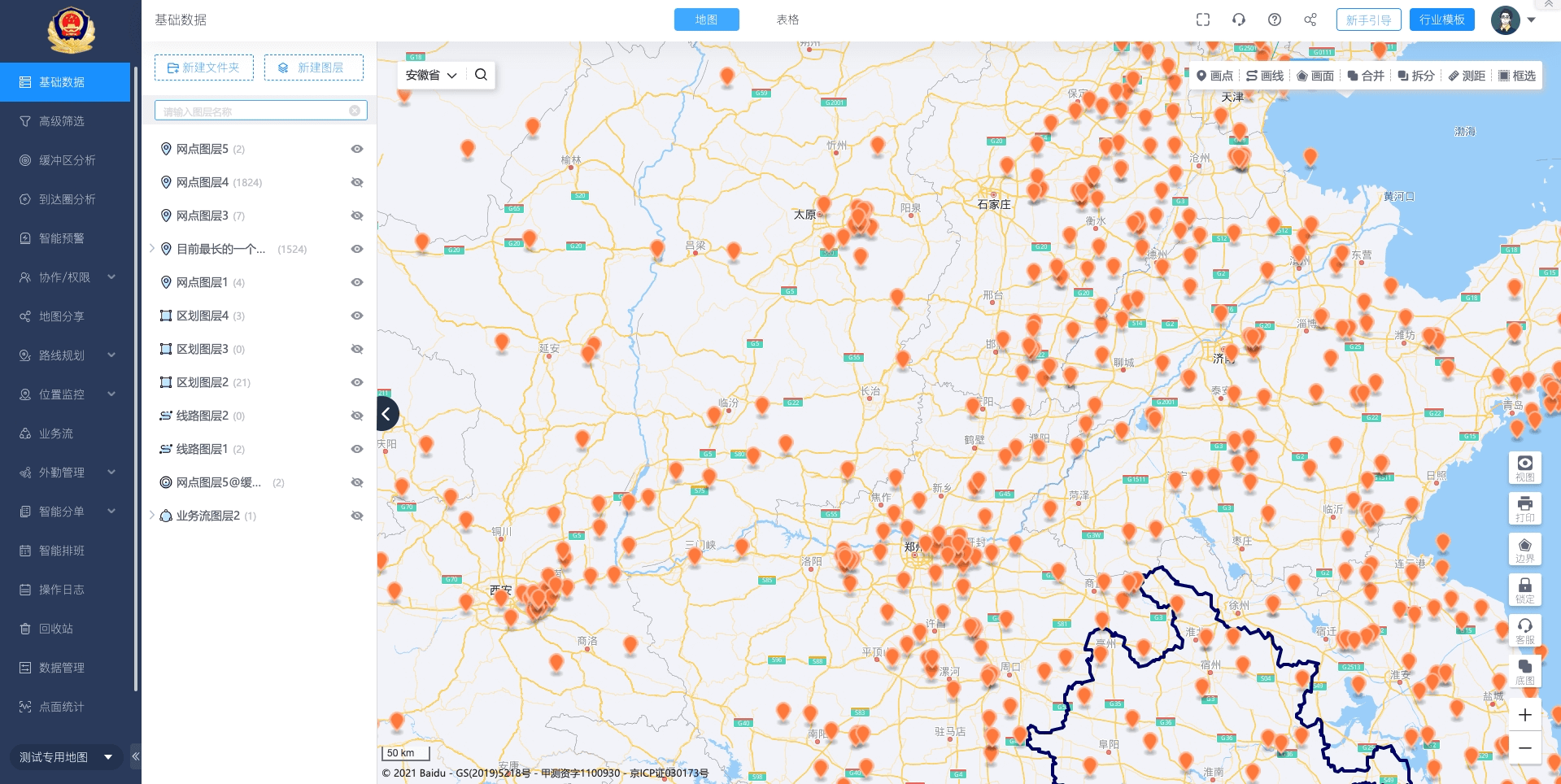
Task: Click the 行业模板 button
Action: [1441, 20]
